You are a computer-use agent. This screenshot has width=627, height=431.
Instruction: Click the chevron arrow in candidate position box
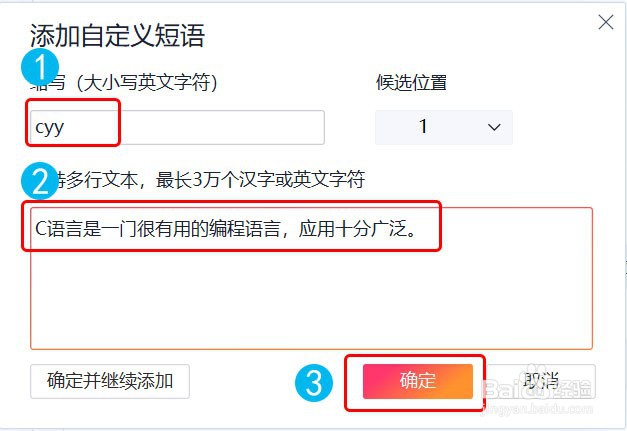pyautogui.click(x=492, y=127)
